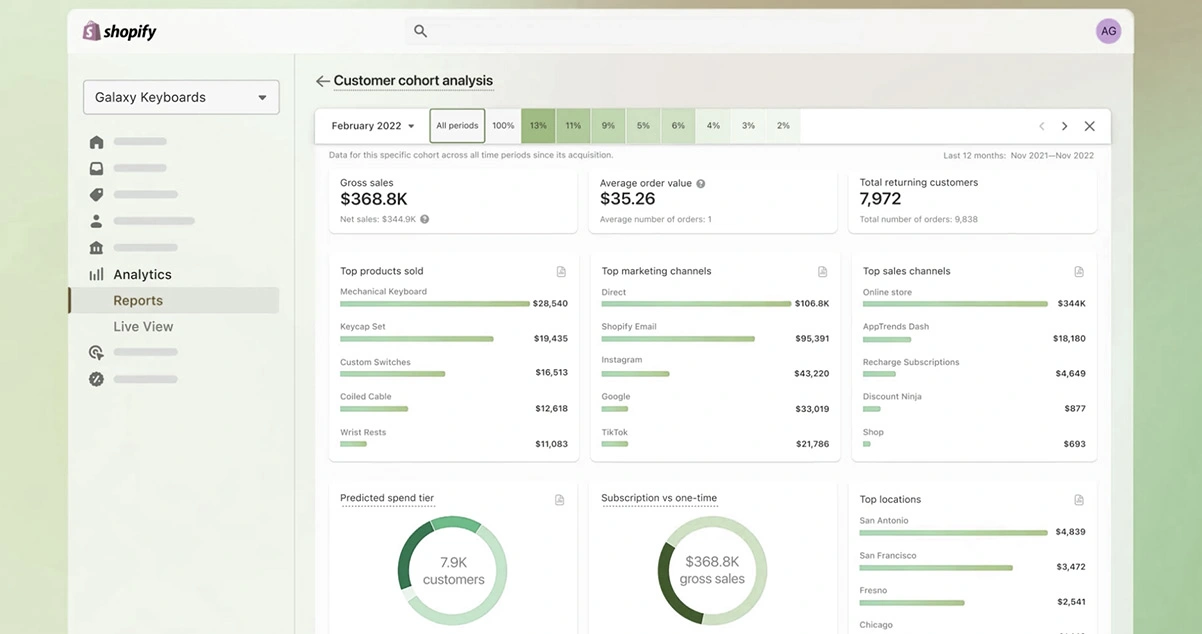Open Reports in the Analytics menu
The height and width of the screenshot is (634, 1202).
point(138,301)
